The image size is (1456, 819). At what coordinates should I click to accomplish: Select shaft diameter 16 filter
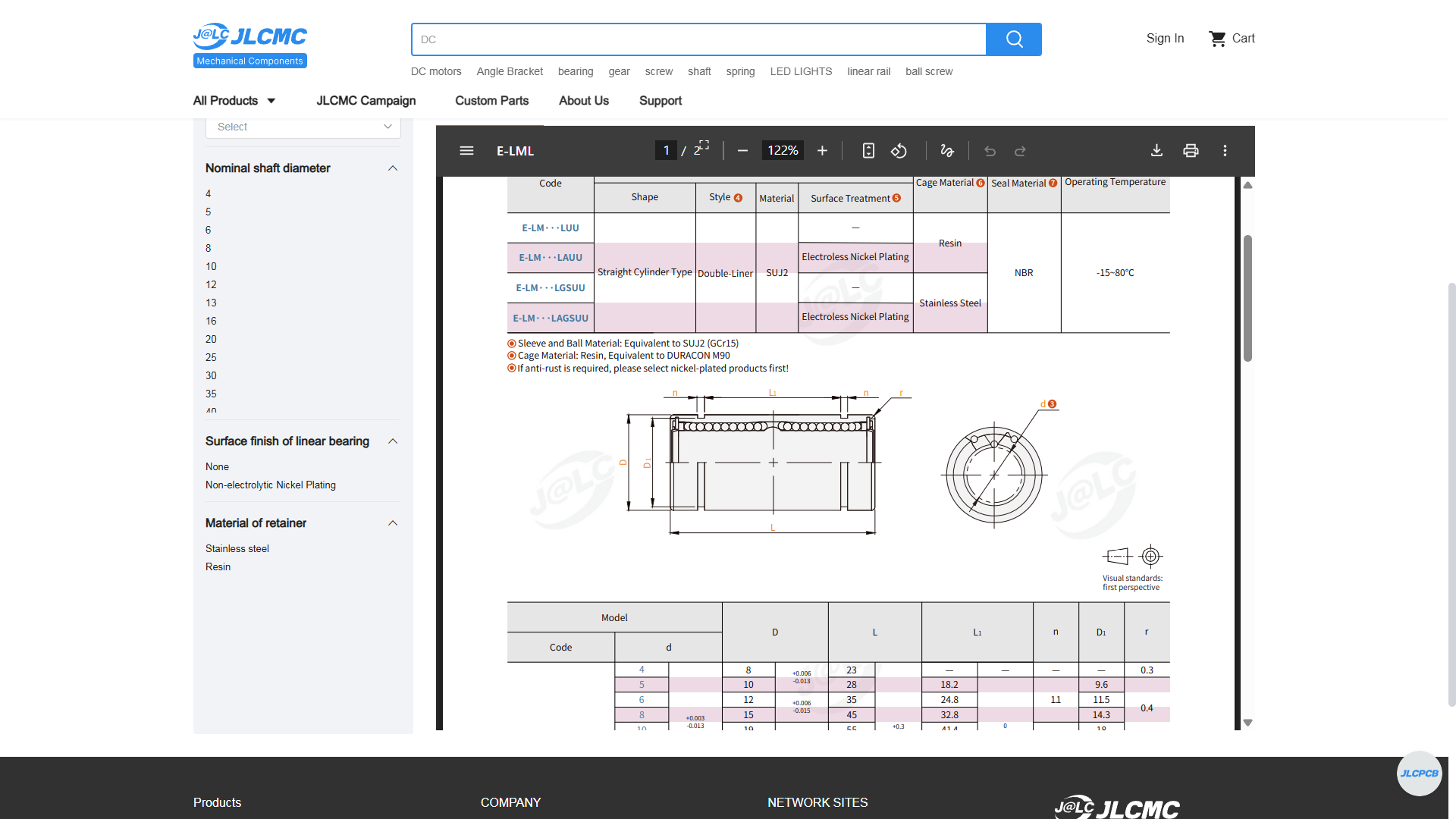pos(211,322)
